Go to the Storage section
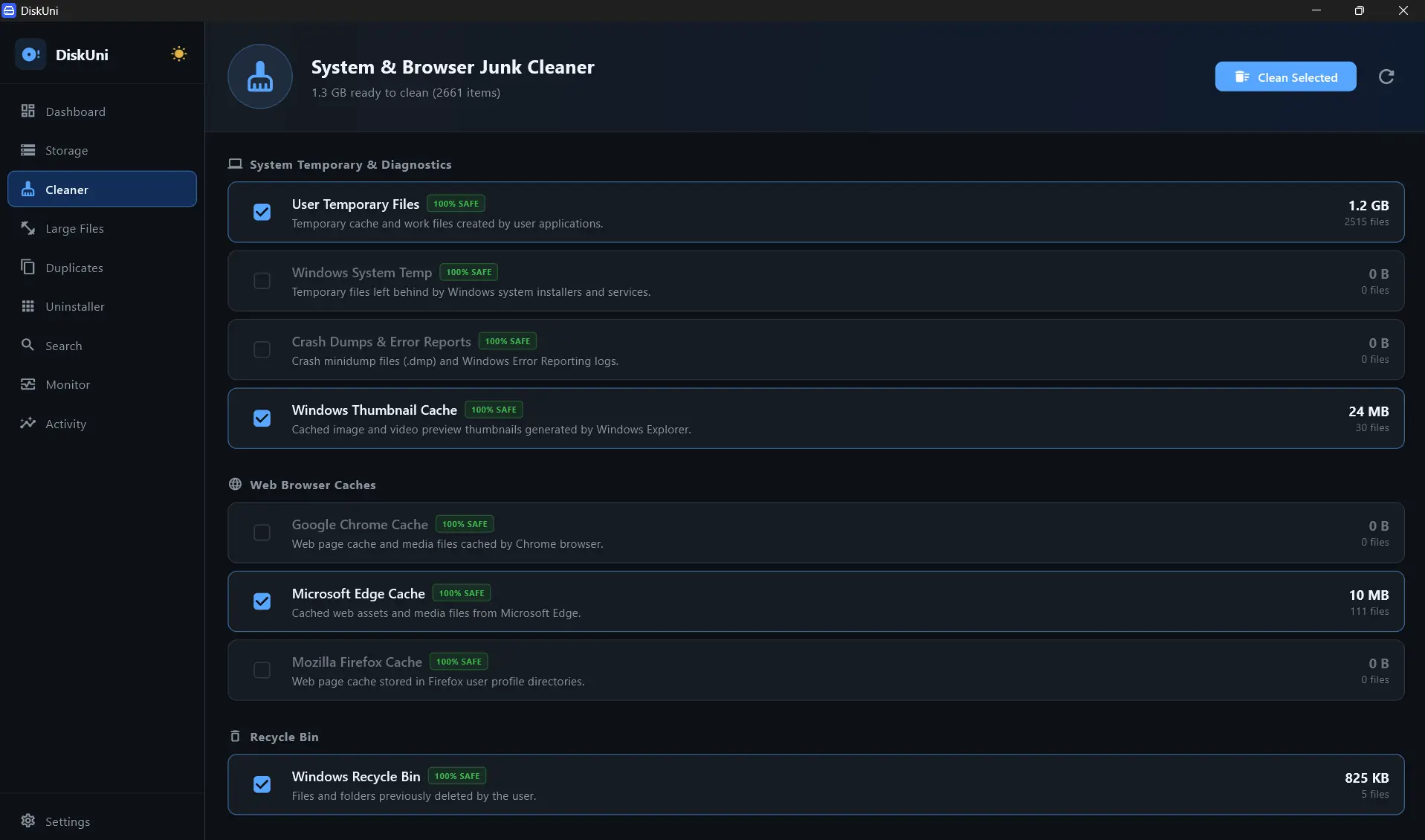 102,150
